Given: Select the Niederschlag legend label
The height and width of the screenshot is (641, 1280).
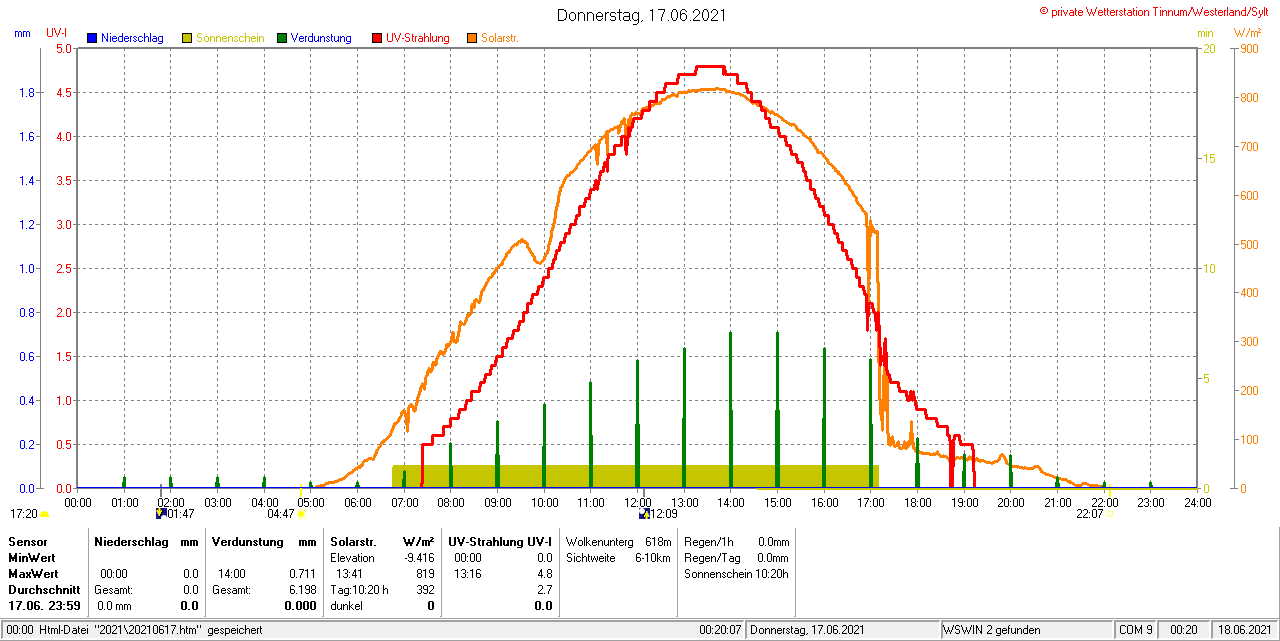Looking at the screenshot, I should [x=133, y=38].
